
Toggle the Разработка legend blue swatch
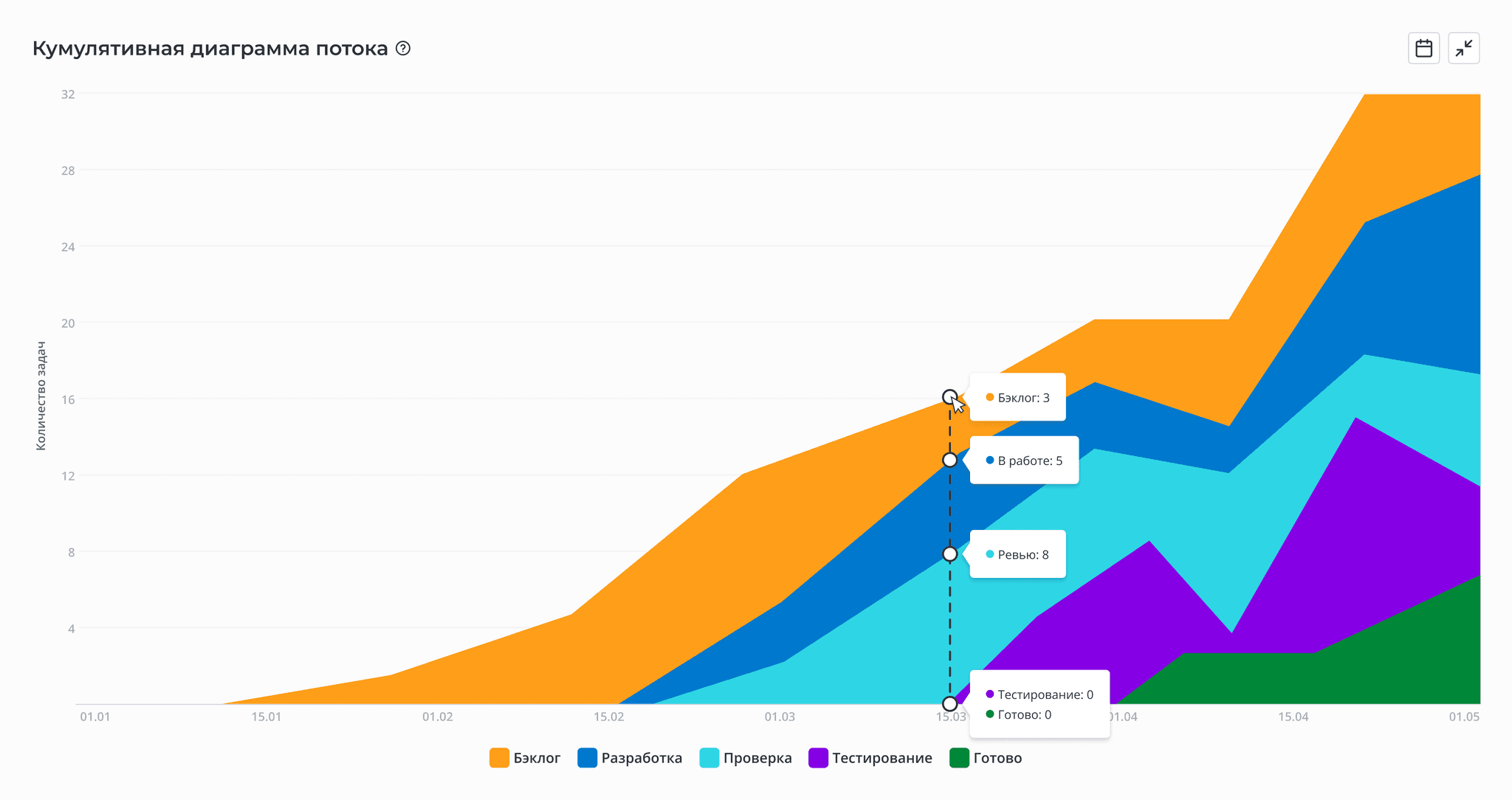587,758
